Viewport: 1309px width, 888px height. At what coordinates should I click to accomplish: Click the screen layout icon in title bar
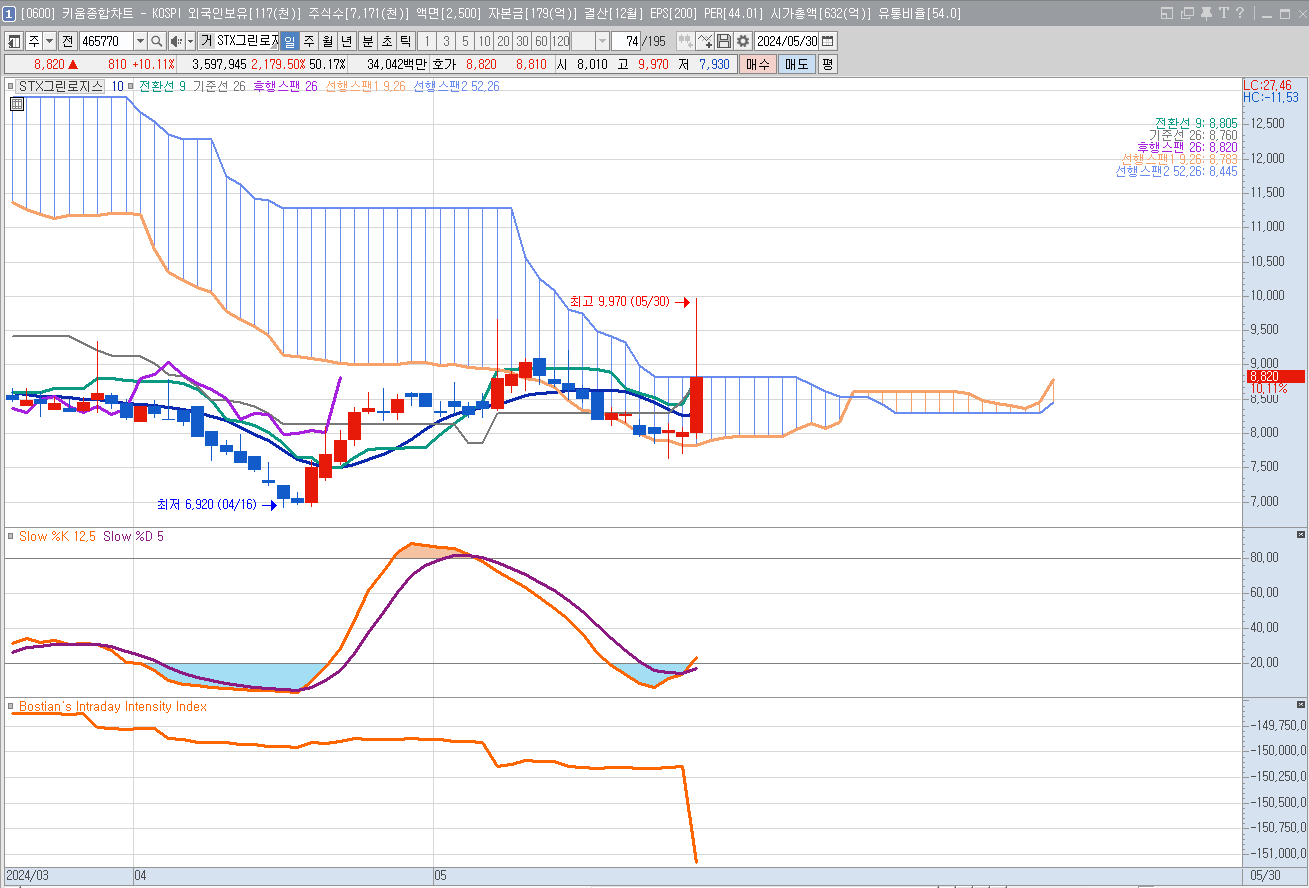[x=1168, y=13]
